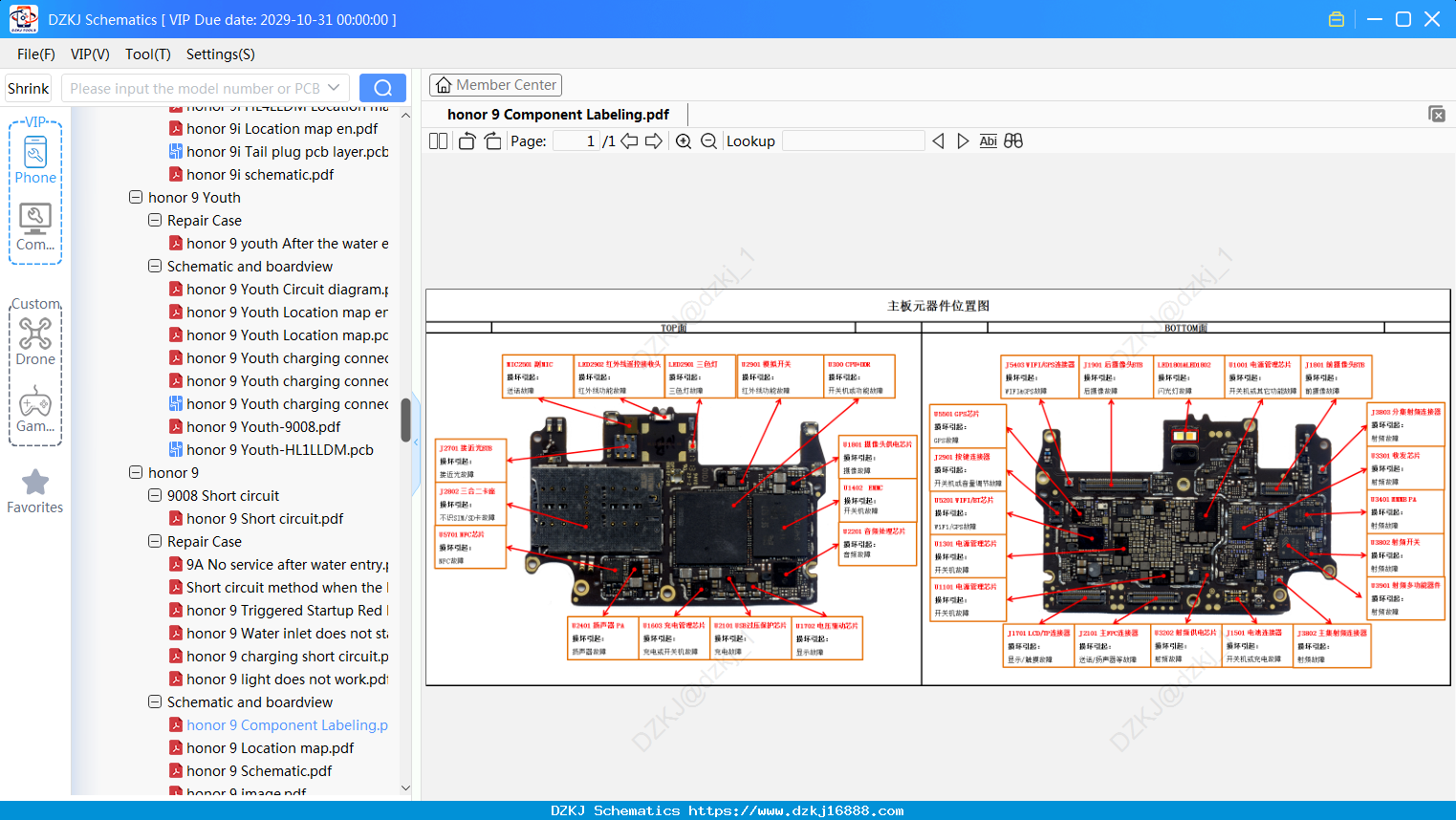Select the honor 9 Component Labeling.pdf tab
The width and height of the screenshot is (1456, 820).
pos(558,115)
